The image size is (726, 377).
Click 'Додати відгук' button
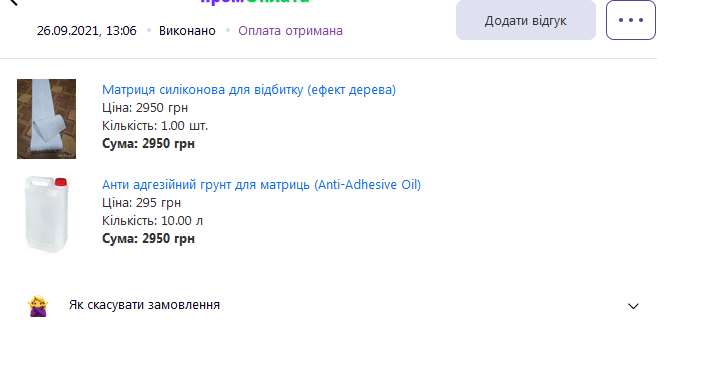click(526, 20)
